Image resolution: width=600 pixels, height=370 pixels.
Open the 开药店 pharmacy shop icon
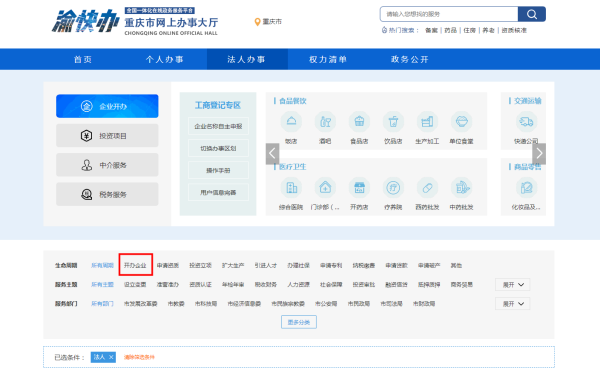pos(359,187)
